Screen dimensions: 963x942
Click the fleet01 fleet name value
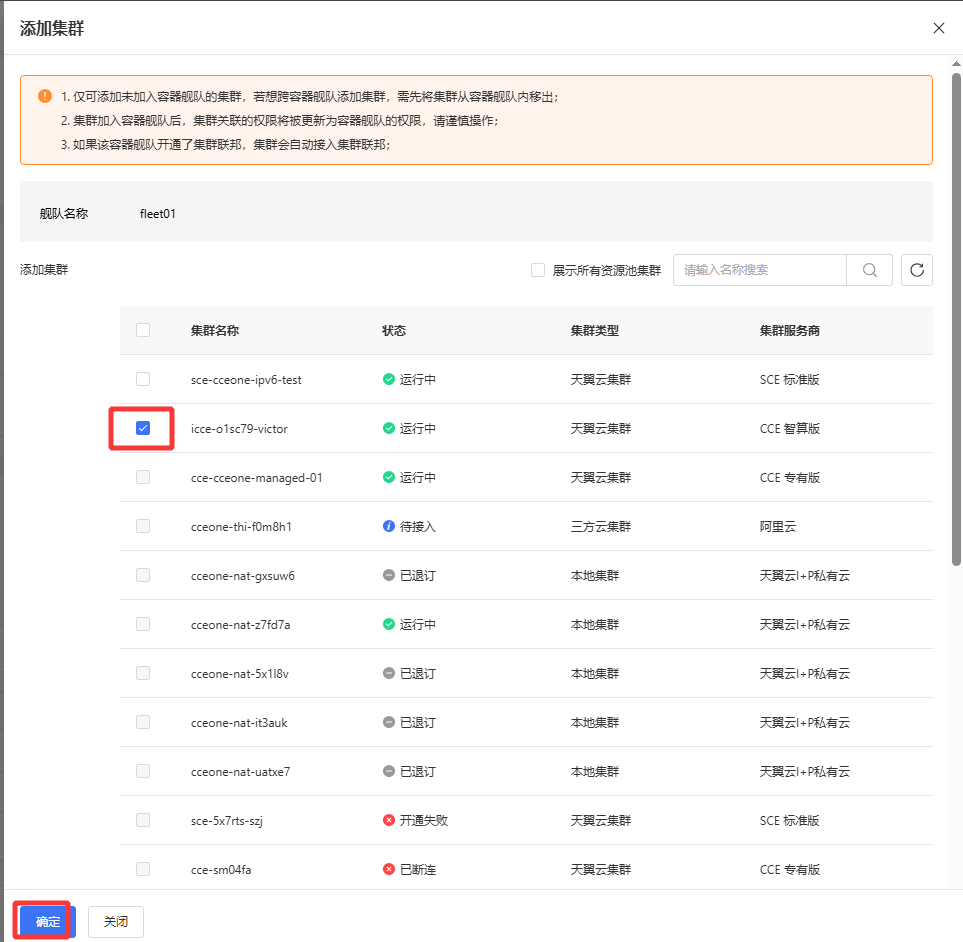[158, 214]
